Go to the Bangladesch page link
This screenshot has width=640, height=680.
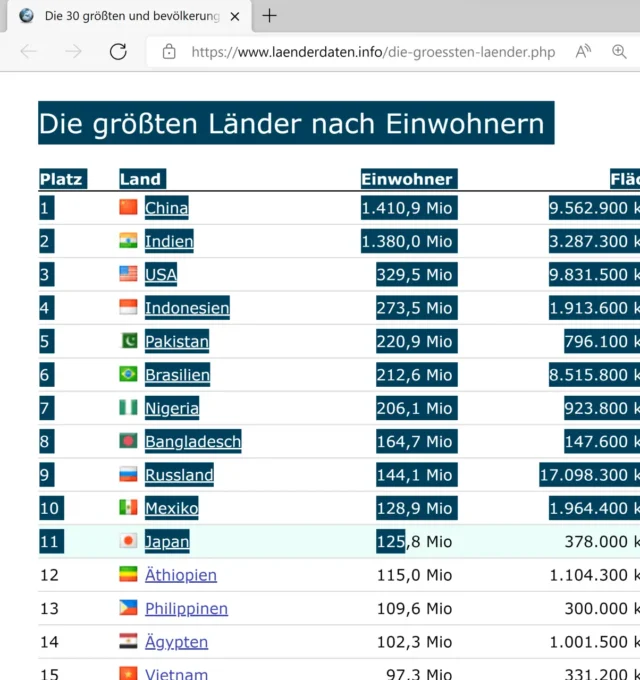pos(193,441)
